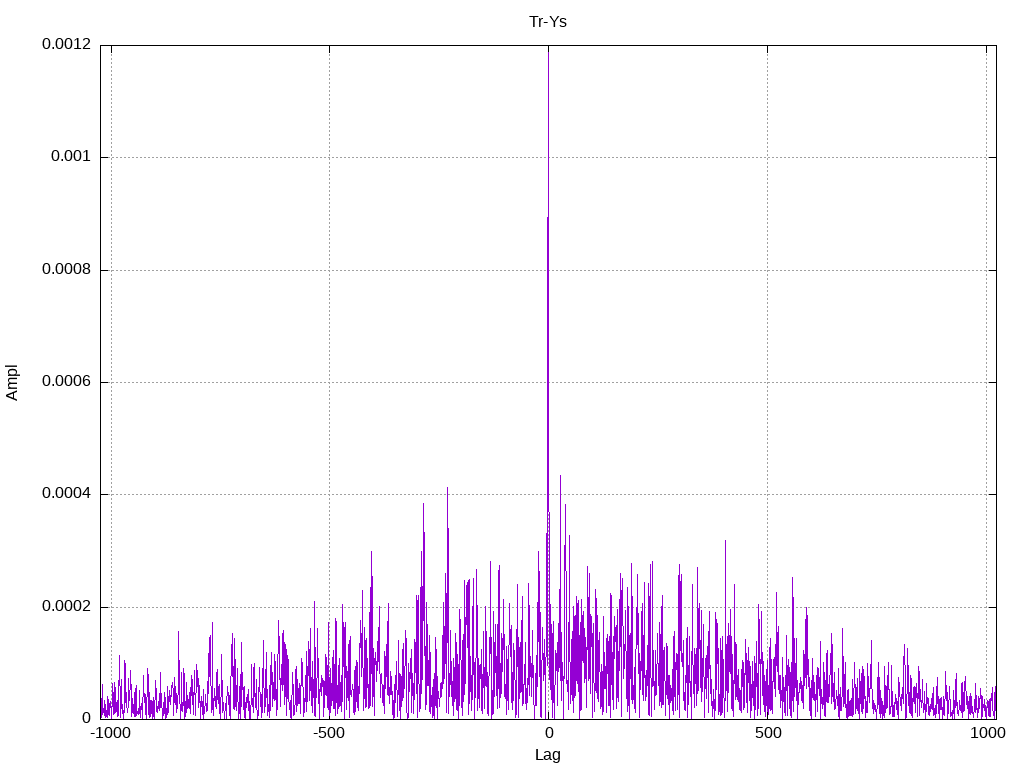Click the plot title Tr-Ys

click(x=547, y=22)
